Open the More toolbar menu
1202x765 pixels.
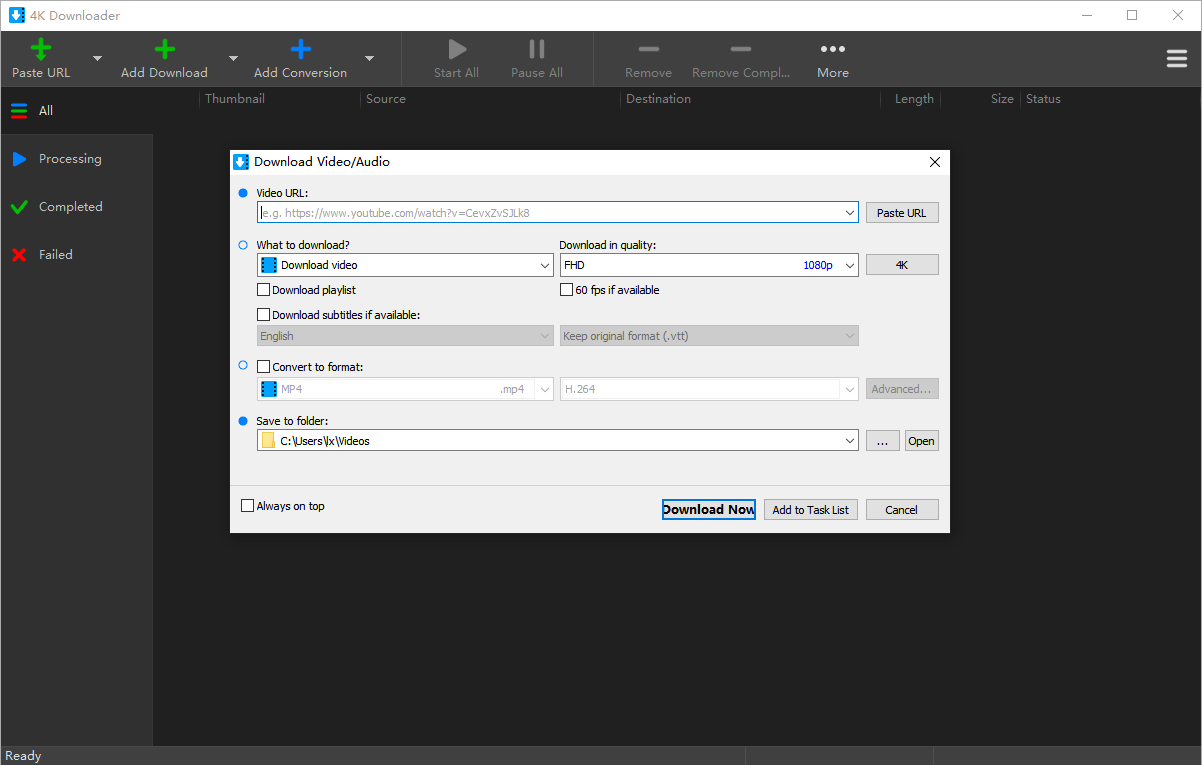[x=833, y=58]
